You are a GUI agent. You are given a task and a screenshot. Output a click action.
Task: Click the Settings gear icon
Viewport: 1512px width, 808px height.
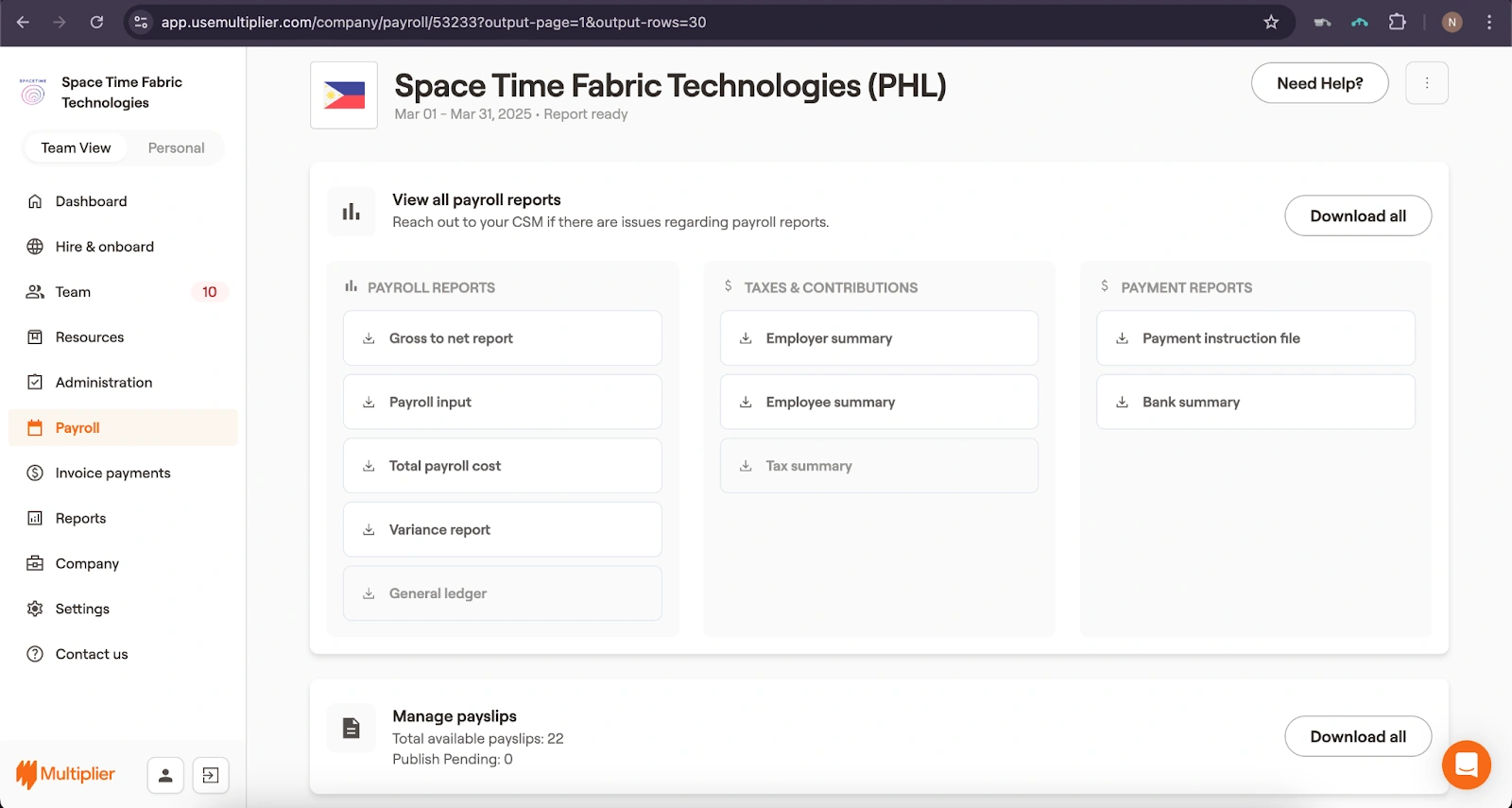pos(35,609)
